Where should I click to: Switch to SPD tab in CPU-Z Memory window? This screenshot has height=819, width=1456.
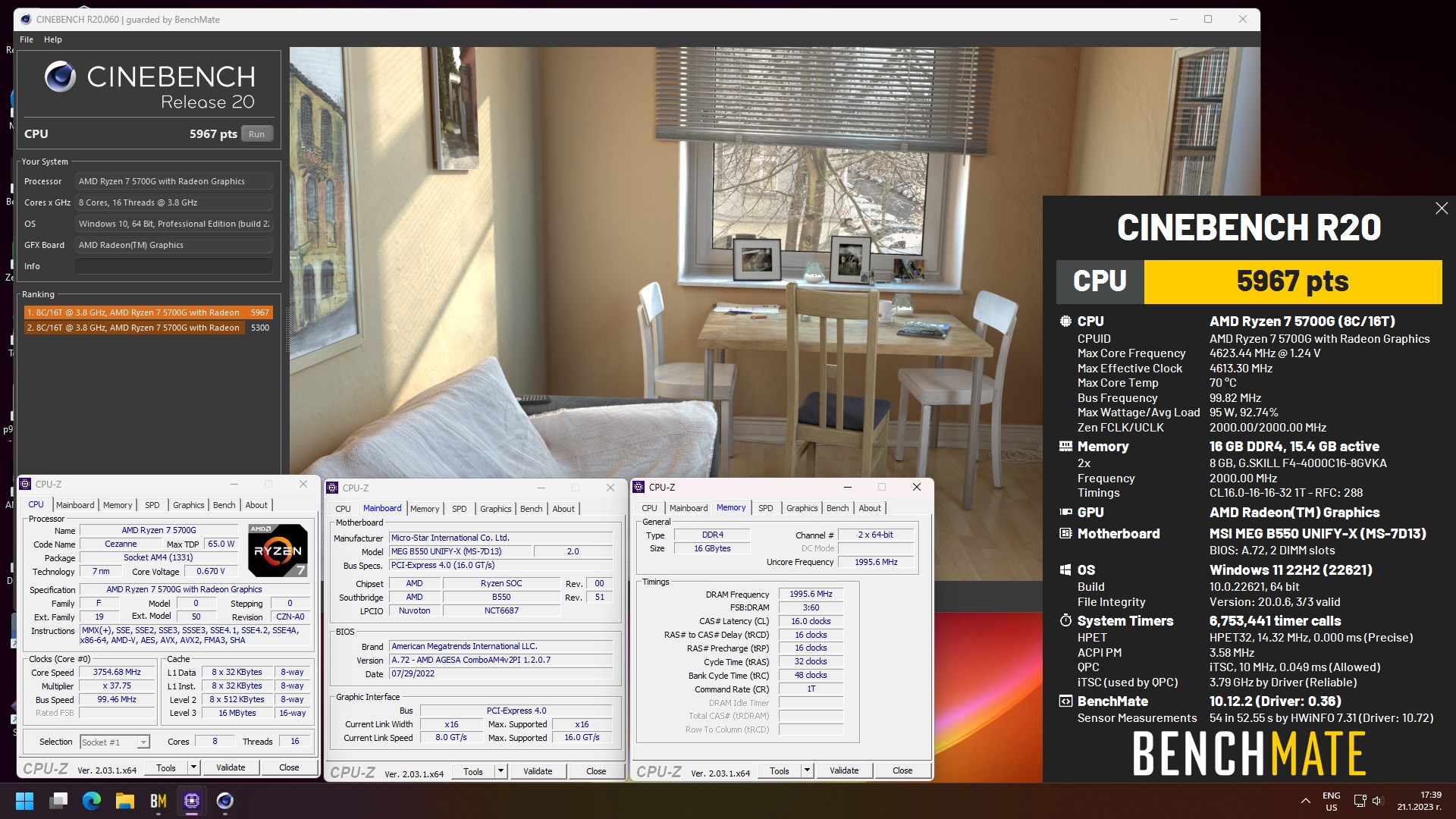tap(766, 508)
